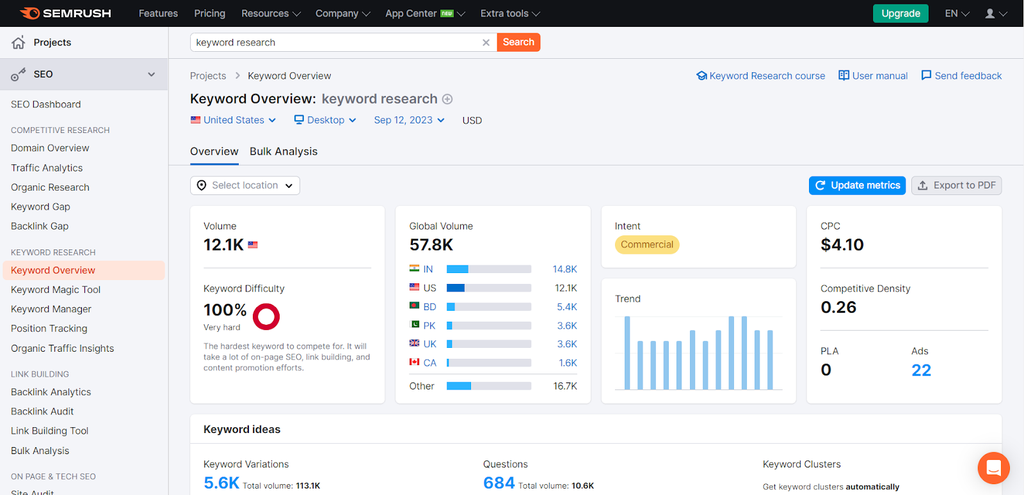Expand the Sep 12, 2023 date picker
The width and height of the screenshot is (1024, 495).
click(x=409, y=120)
